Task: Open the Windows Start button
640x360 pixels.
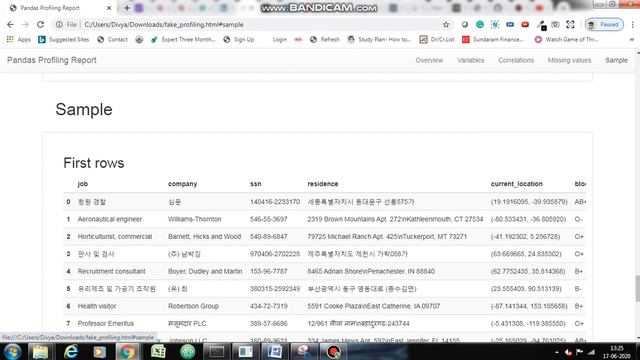Action: (x=12, y=351)
